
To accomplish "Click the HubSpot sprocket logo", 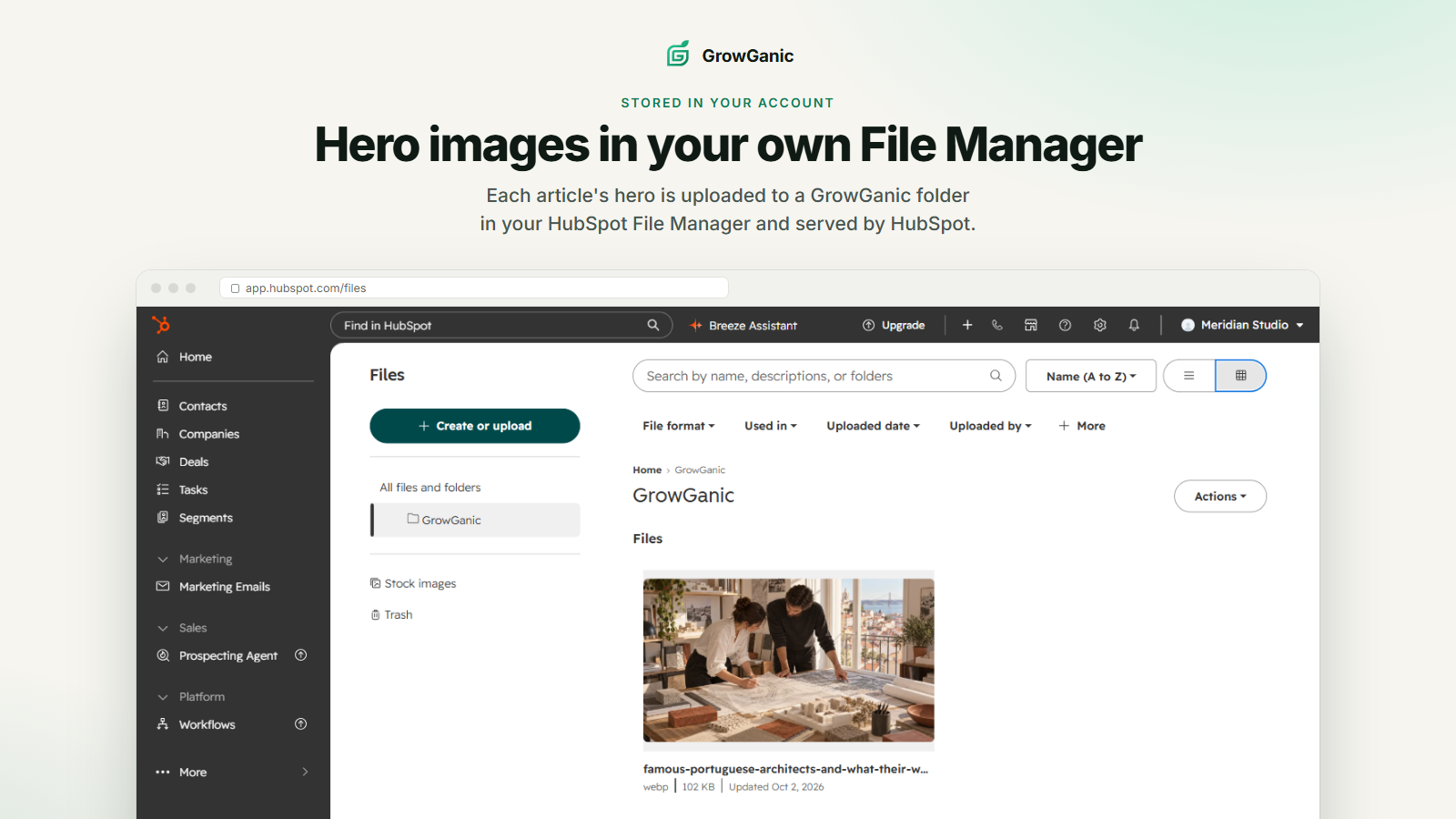I will [x=161, y=325].
